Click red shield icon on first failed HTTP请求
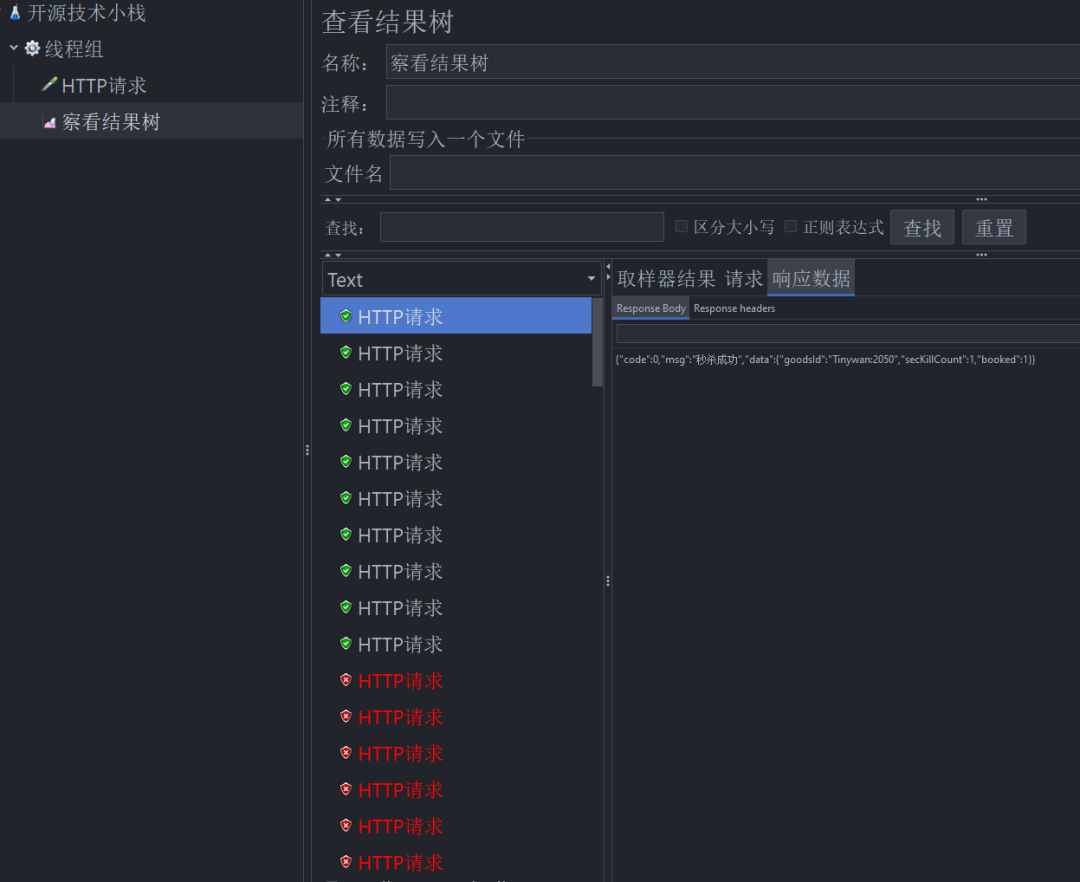 pyautogui.click(x=346, y=680)
